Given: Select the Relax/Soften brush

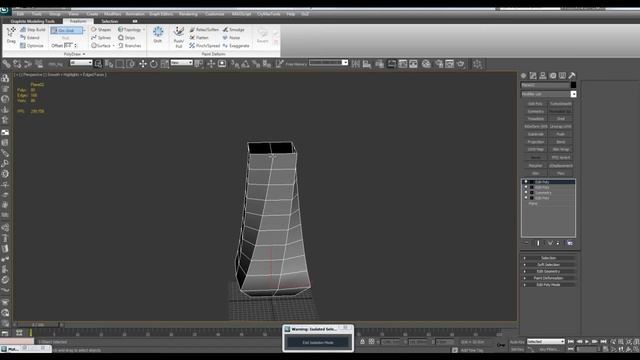Looking at the screenshot, I should tap(204, 30).
